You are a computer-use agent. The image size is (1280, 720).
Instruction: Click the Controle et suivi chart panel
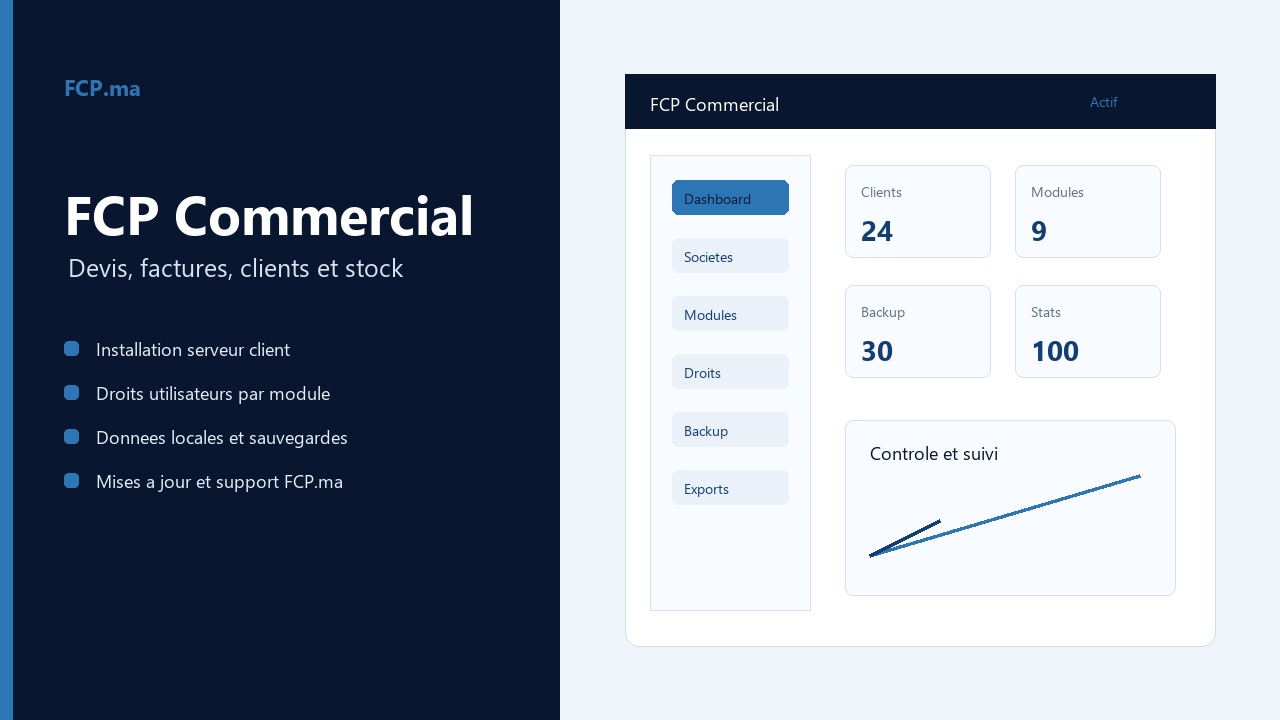(1010, 508)
